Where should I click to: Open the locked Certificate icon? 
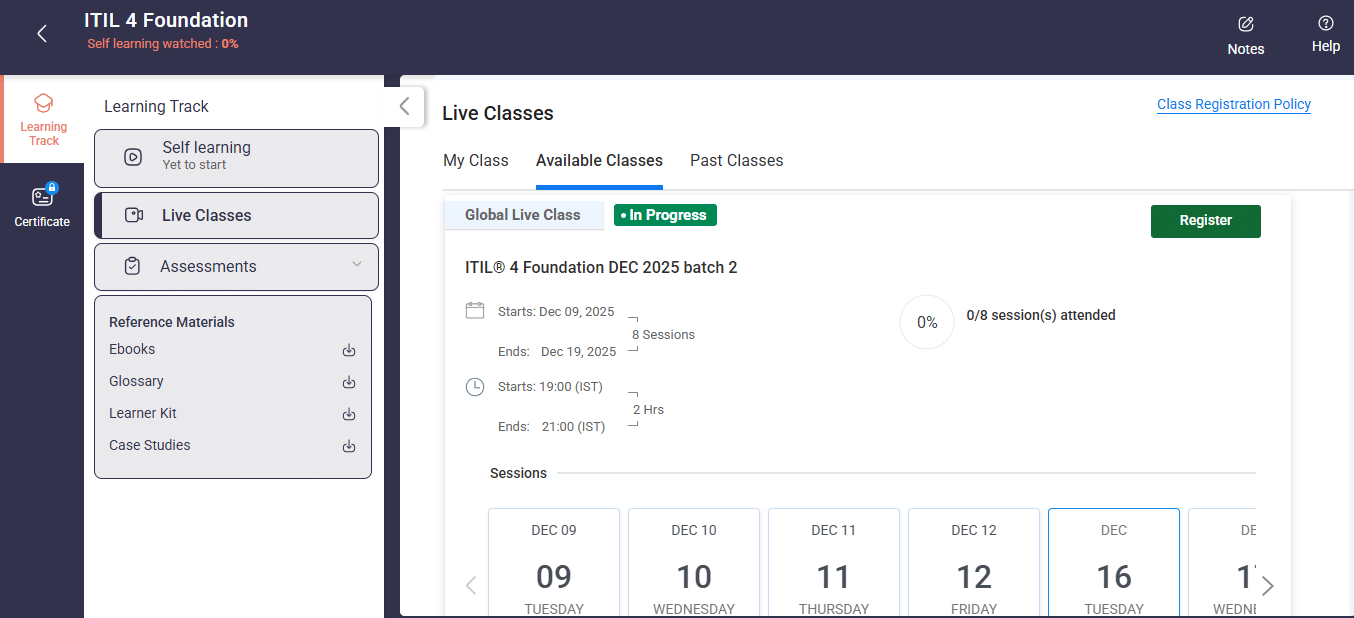(x=42, y=197)
